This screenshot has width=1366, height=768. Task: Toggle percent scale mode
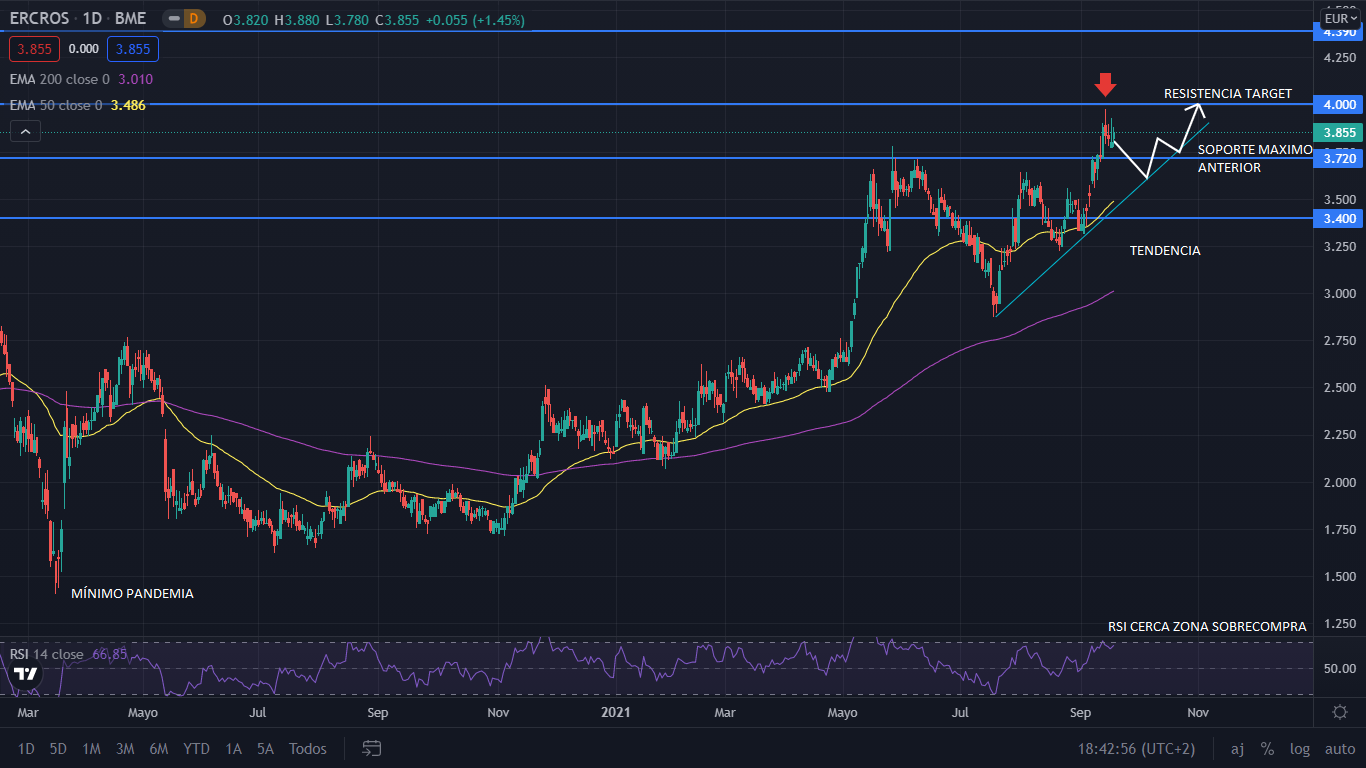[1267, 748]
